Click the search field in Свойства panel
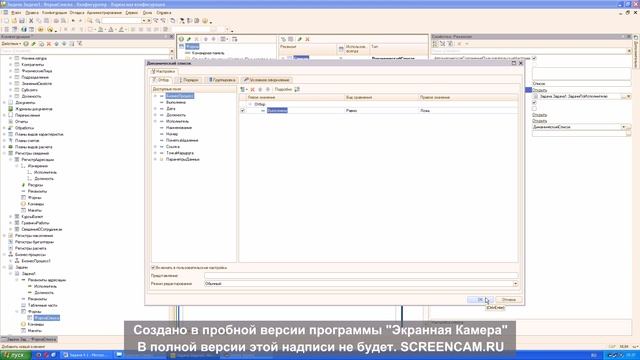 click(529, 51)
